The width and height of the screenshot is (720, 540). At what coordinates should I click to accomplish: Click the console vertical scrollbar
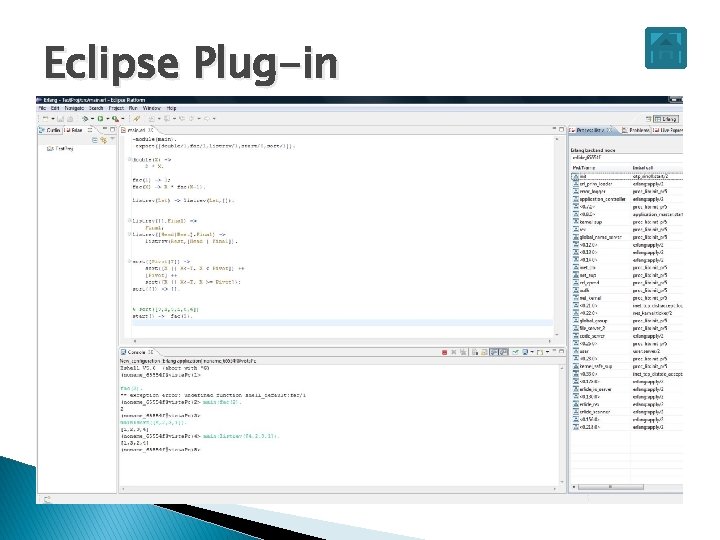[562, 425]
